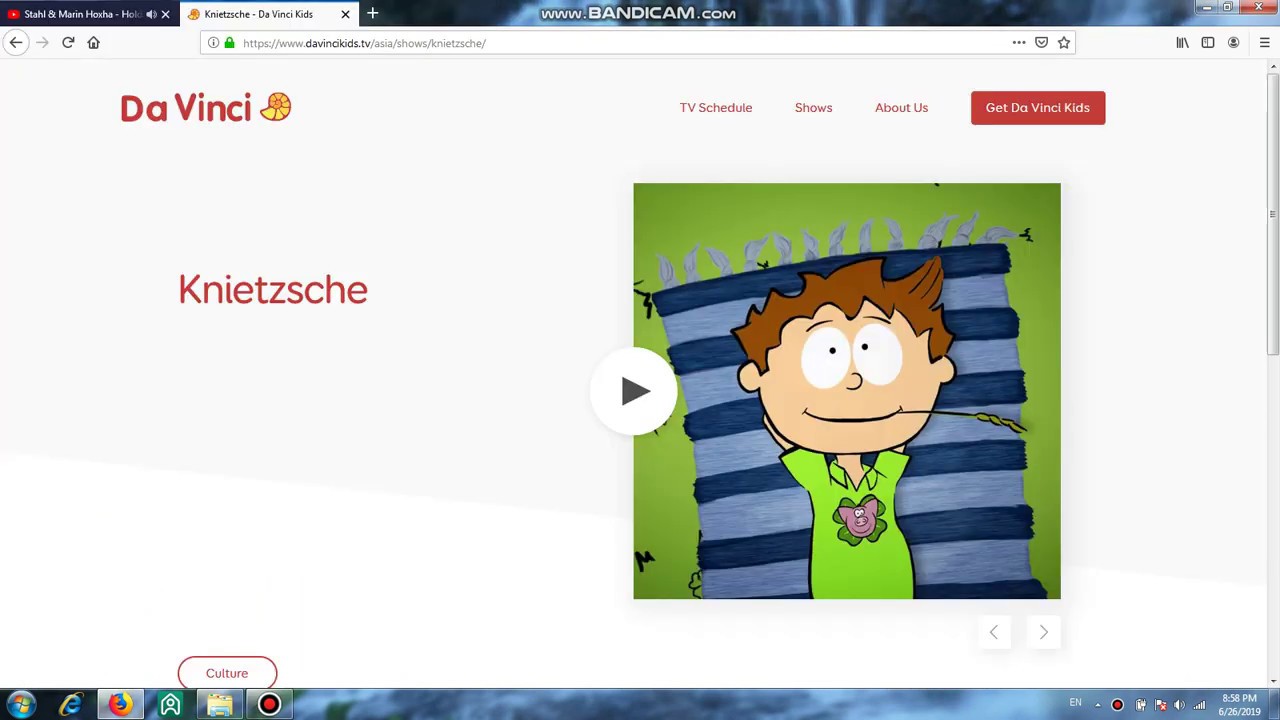The width and height of the screenshot is (1280, 720).
Task: Go back with browser back arrow
Action: pos(16,43)
